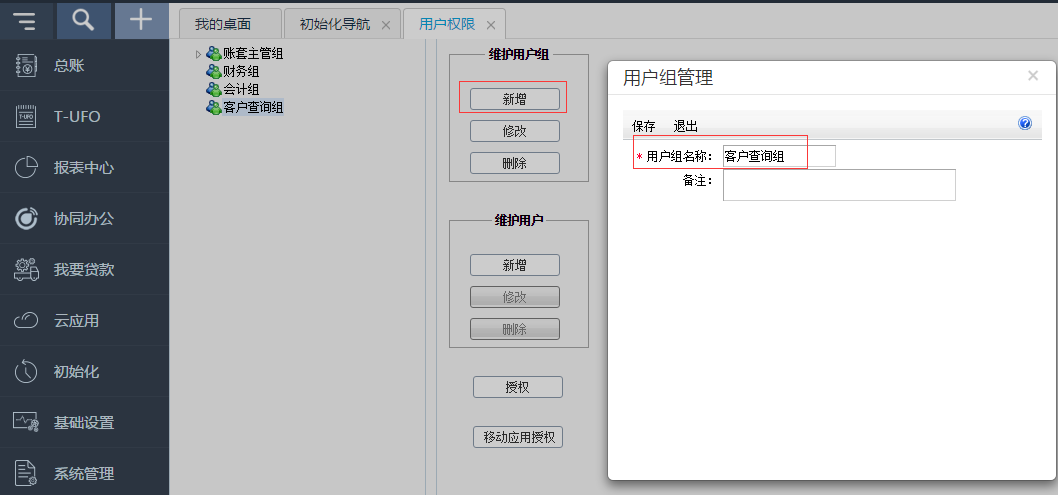Click the hamburger menu icon
This screenshot has height=495, width=1058.
point(25,21)
